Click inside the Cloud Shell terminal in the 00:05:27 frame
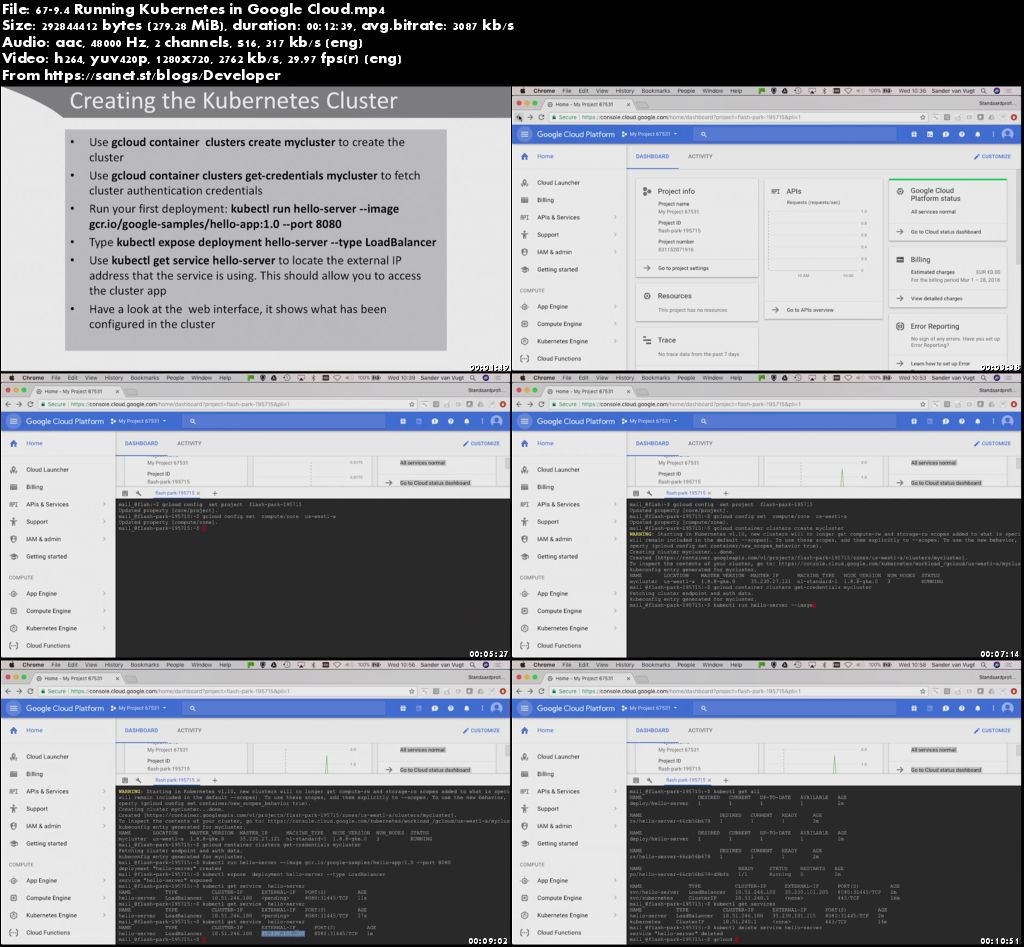The image size is (1024, 947). (x=312, y=579)
